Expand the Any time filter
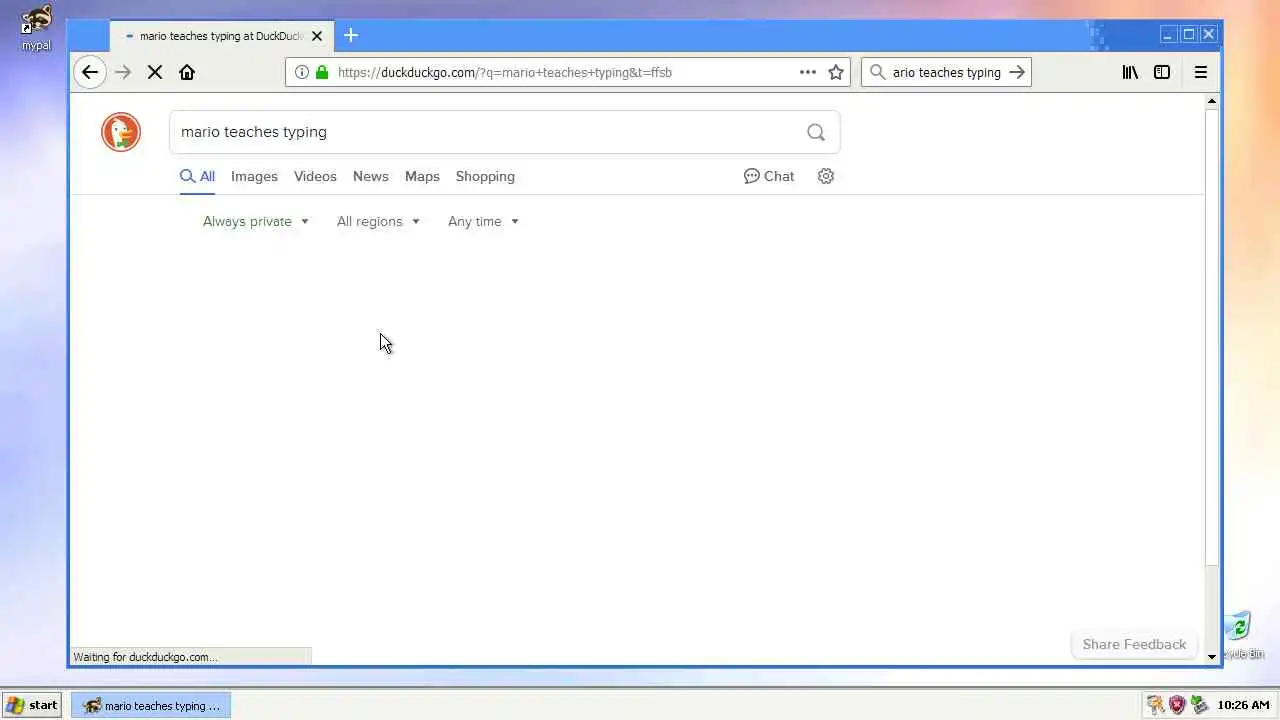The image size is (1280, 720). [x=484, y=221]
